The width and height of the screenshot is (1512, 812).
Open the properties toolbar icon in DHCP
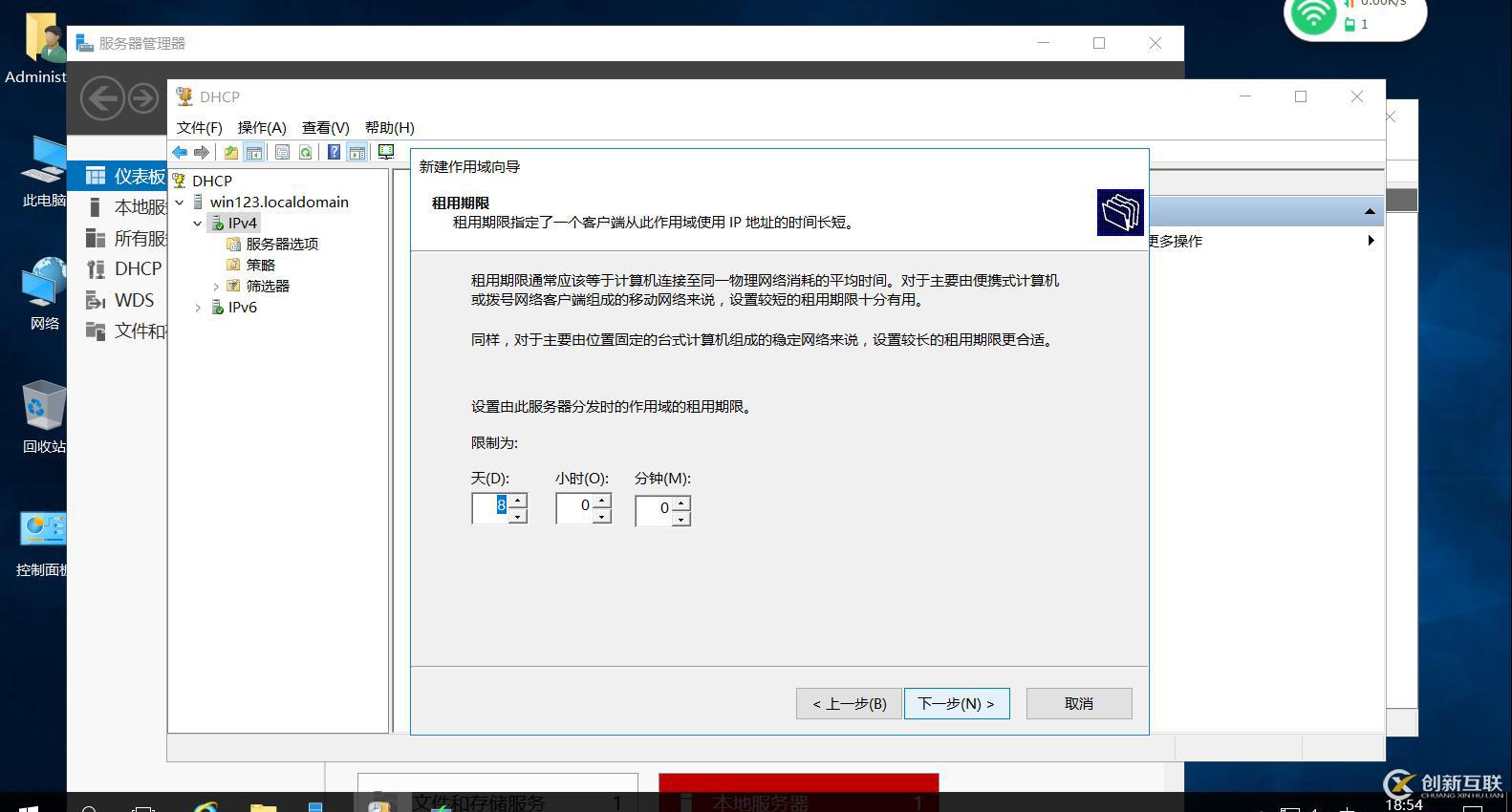click(282, 152)
